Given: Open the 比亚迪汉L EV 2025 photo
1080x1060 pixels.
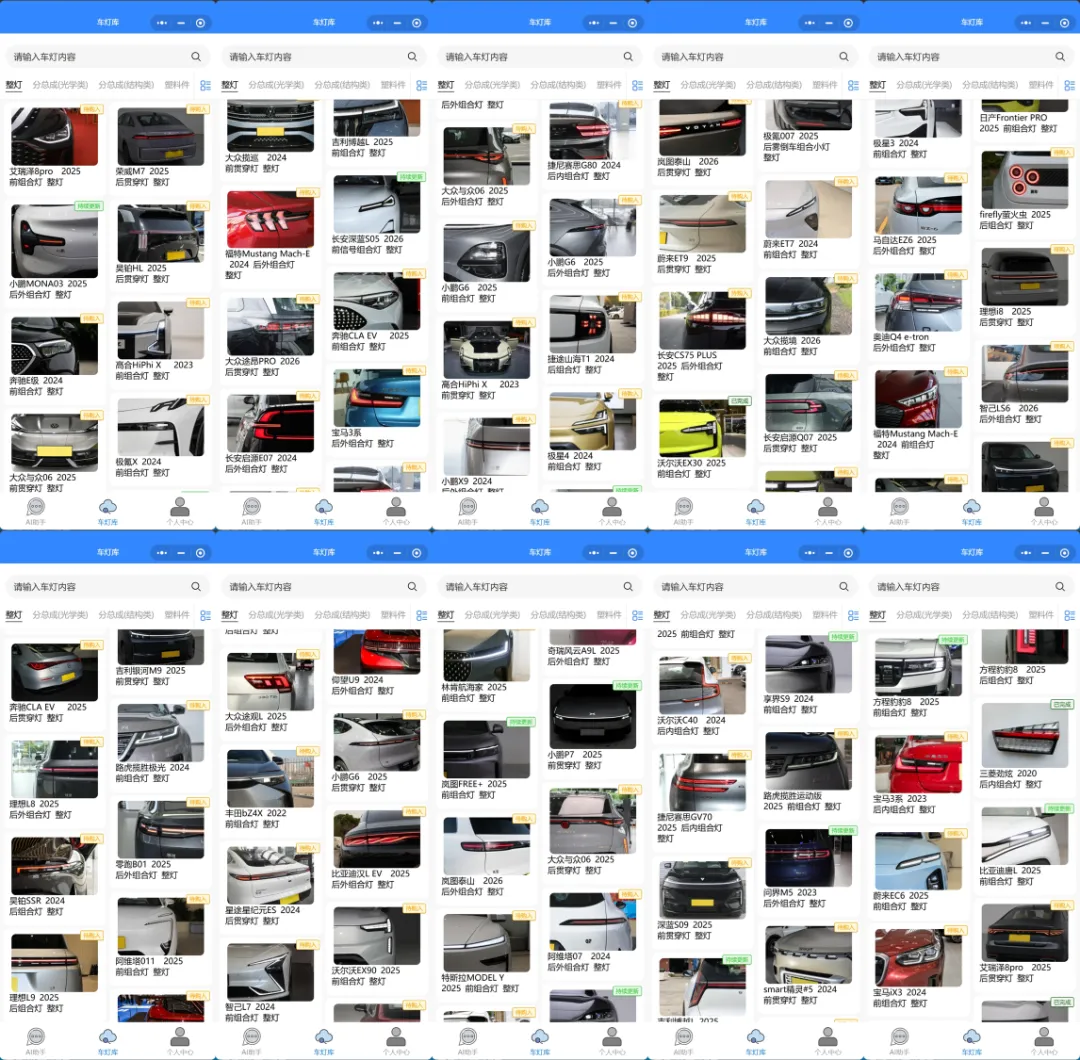Looking at the screenshot, I should pyautogui.click(x=377, y=839).
